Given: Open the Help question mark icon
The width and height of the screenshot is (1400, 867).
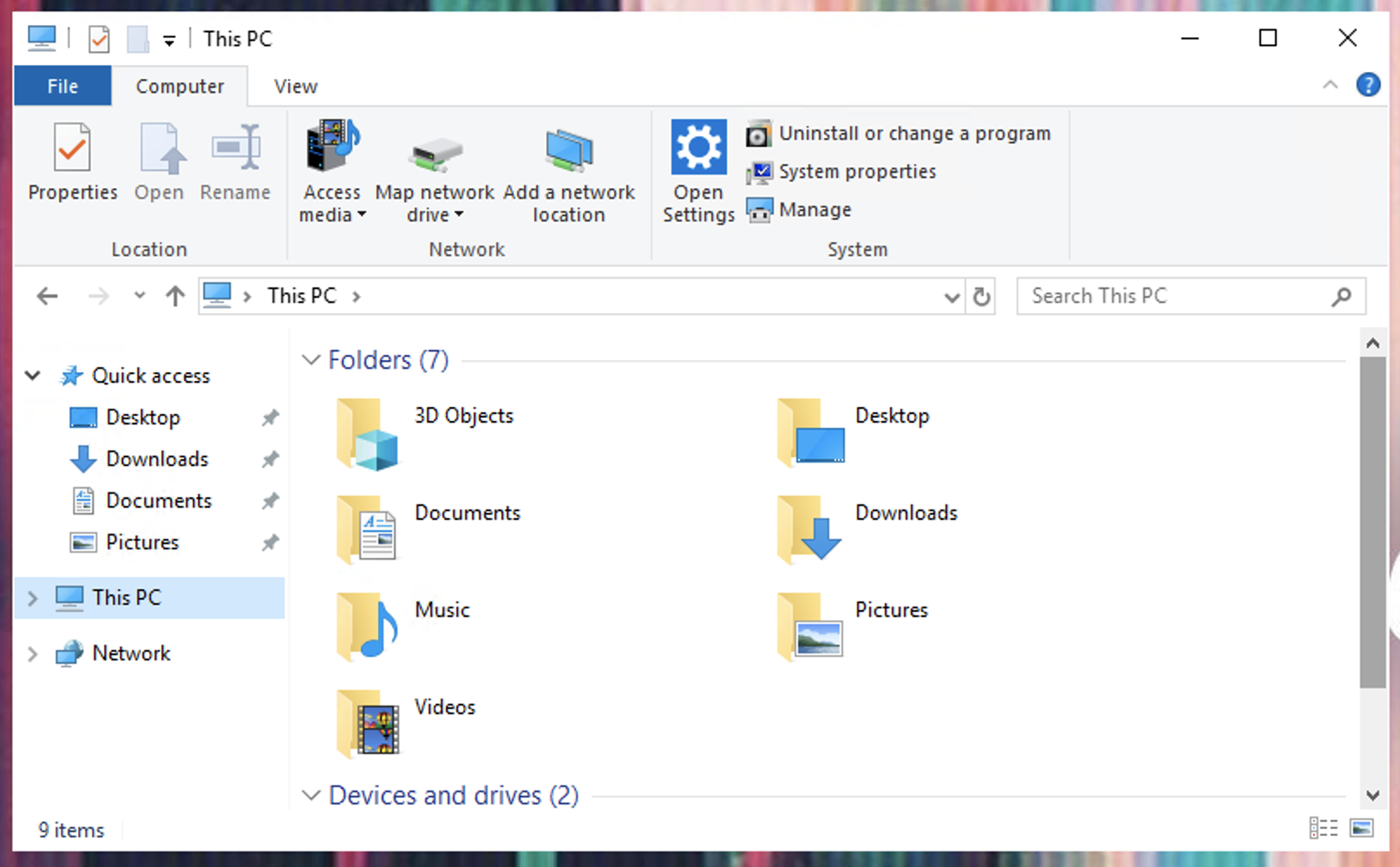Looking at the screenshot, I should 1368,85.
